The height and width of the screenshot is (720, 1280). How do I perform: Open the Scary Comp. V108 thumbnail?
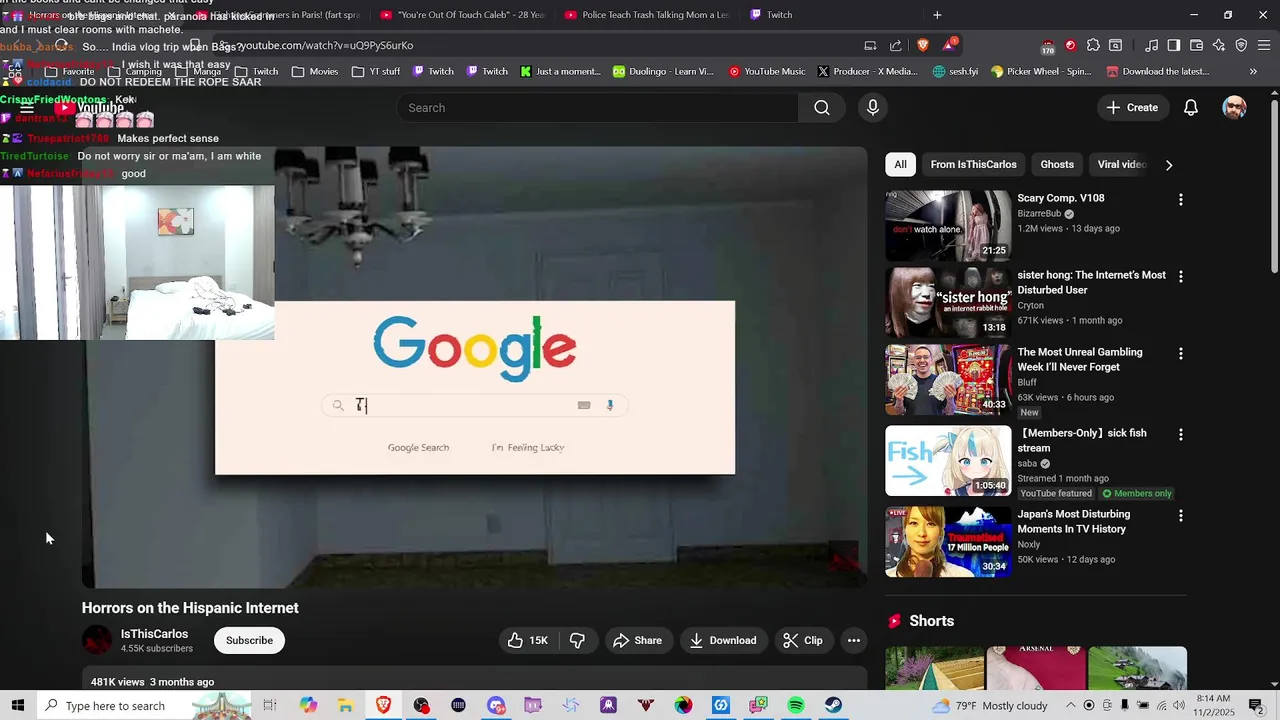pos(948,226)
